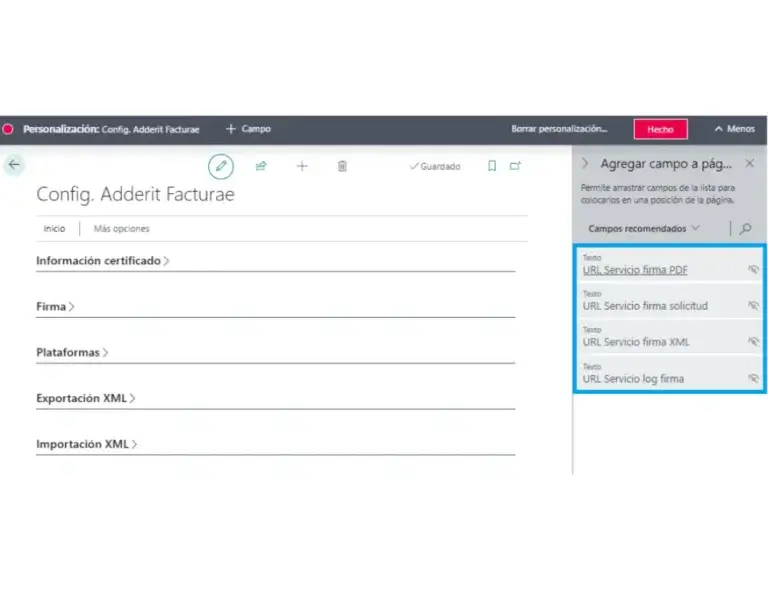Expand the Información certificado section
768x590 pixels.
(x=102, y=261)
